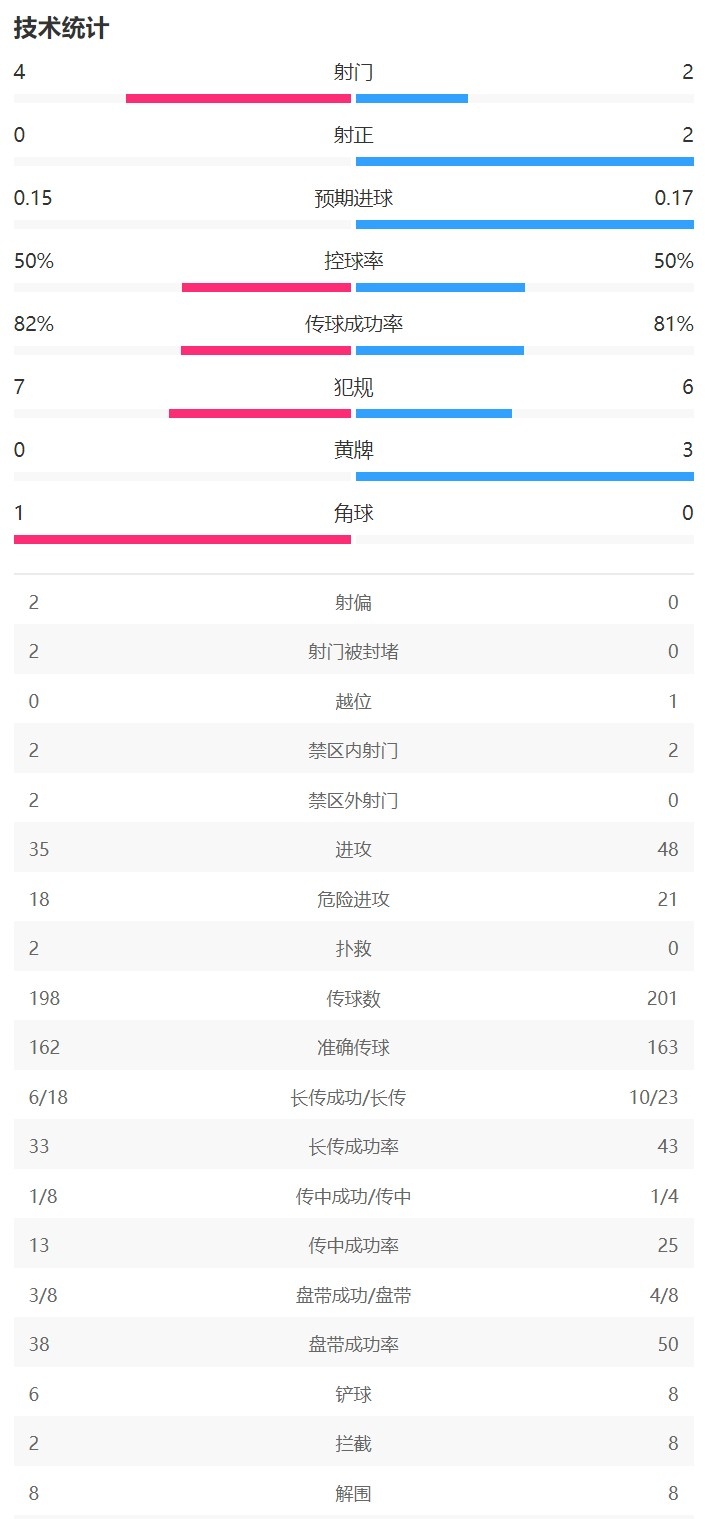Image resolution: width=705 pixels, height=1519 pixels.
Task: Select the 传球数 row
Action: [x=353, y=998]
